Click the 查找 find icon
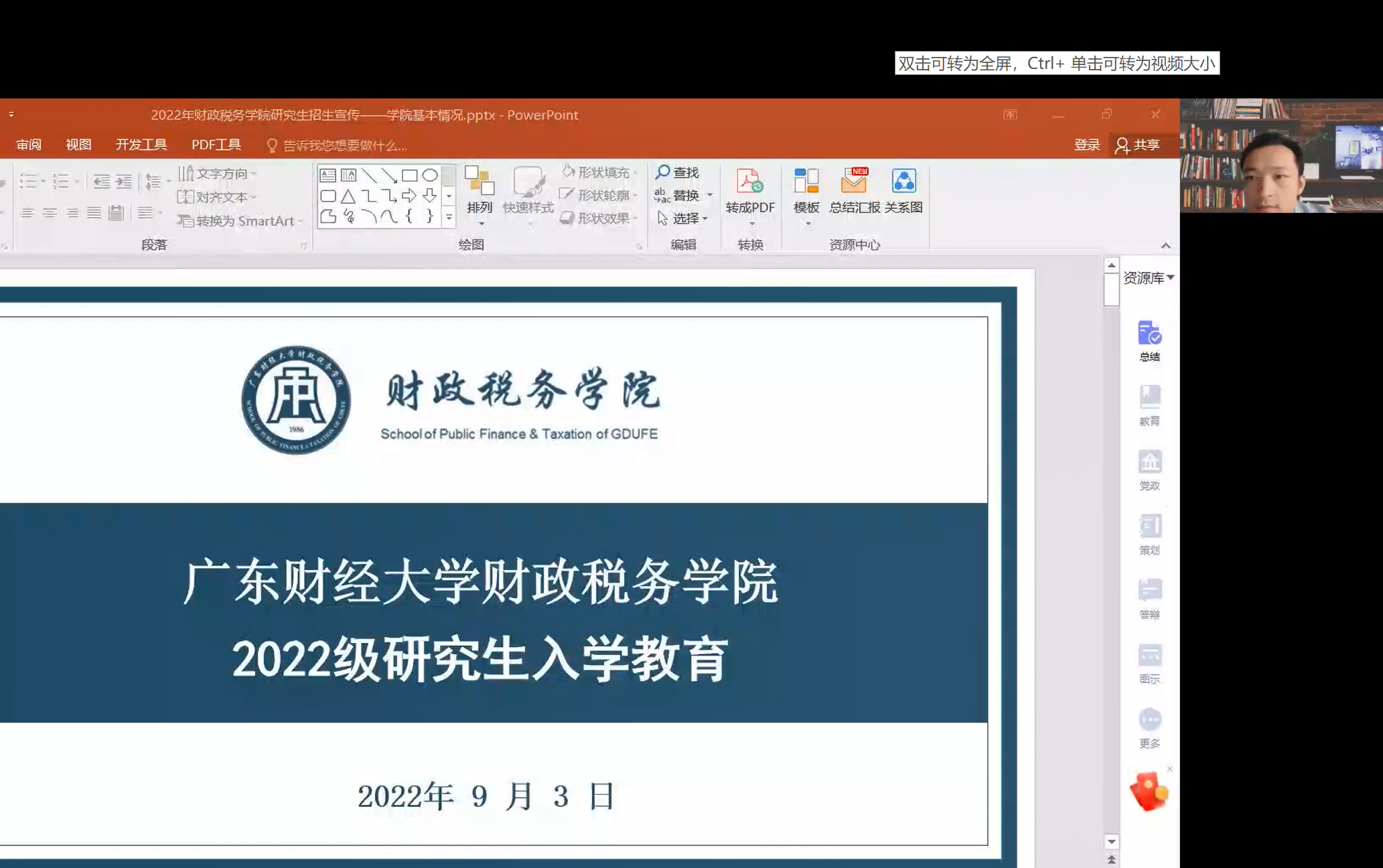The image size is (1383, 868). tap(677, 173)
